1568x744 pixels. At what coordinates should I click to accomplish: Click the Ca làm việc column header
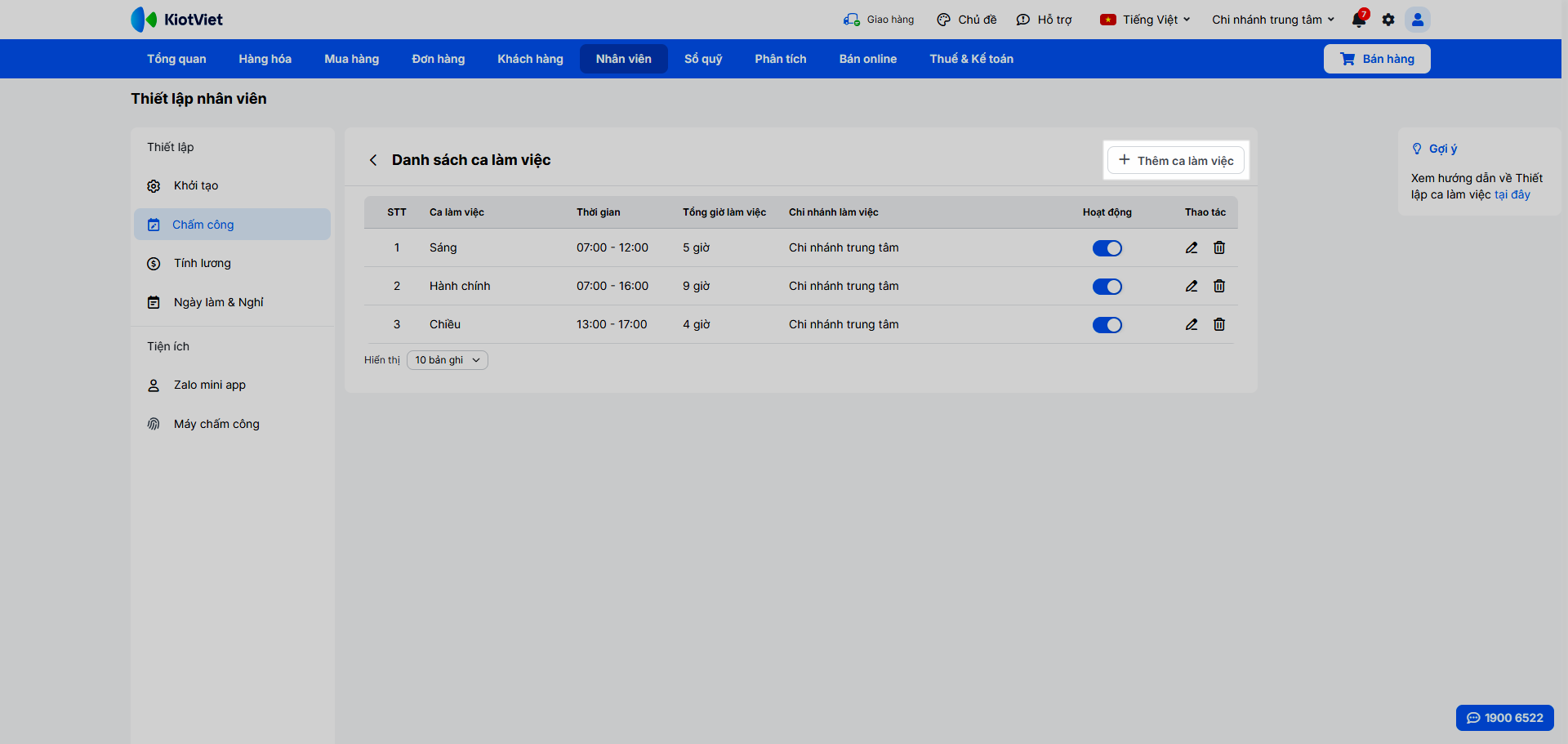(457, 212)
